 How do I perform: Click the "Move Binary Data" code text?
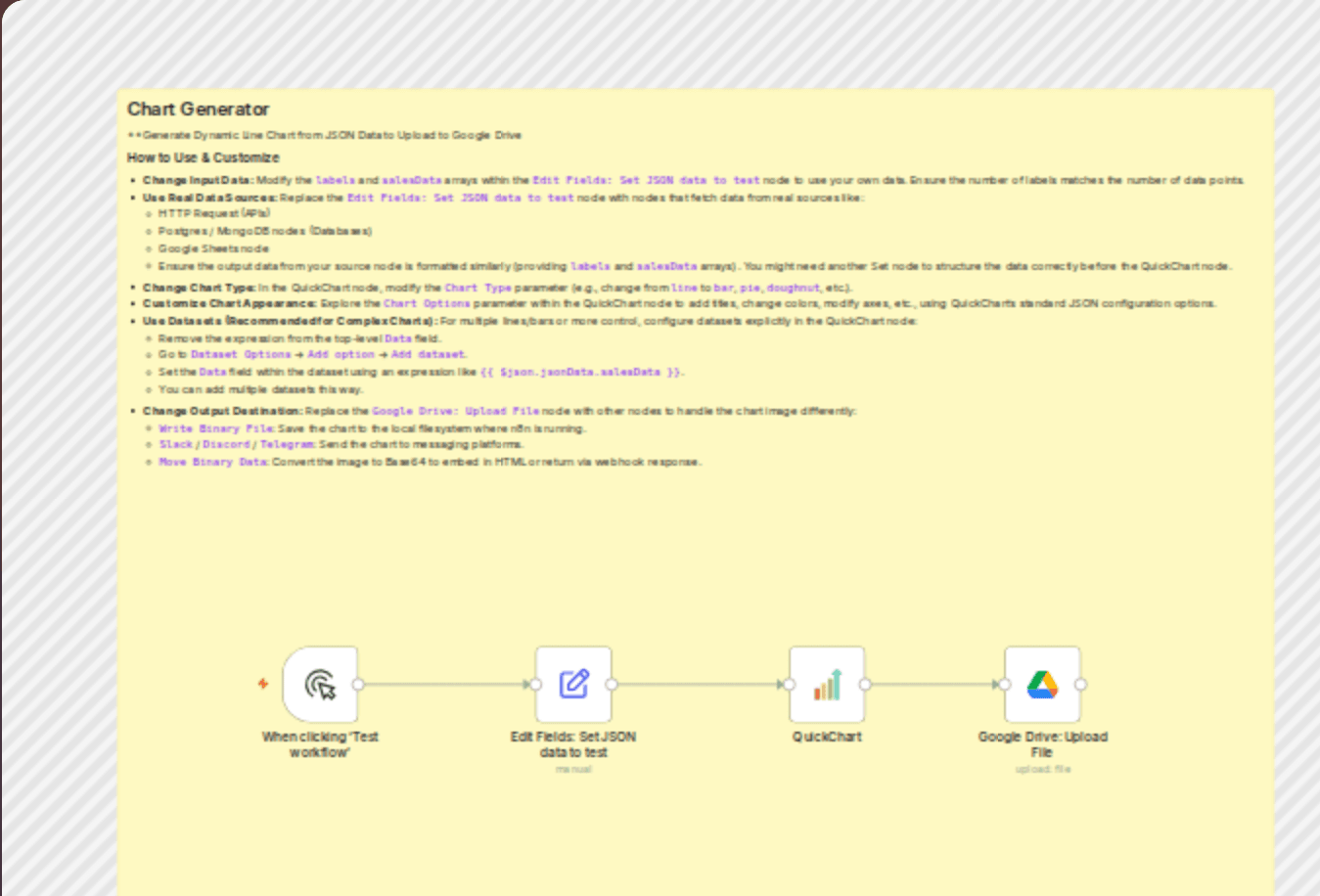213,462
